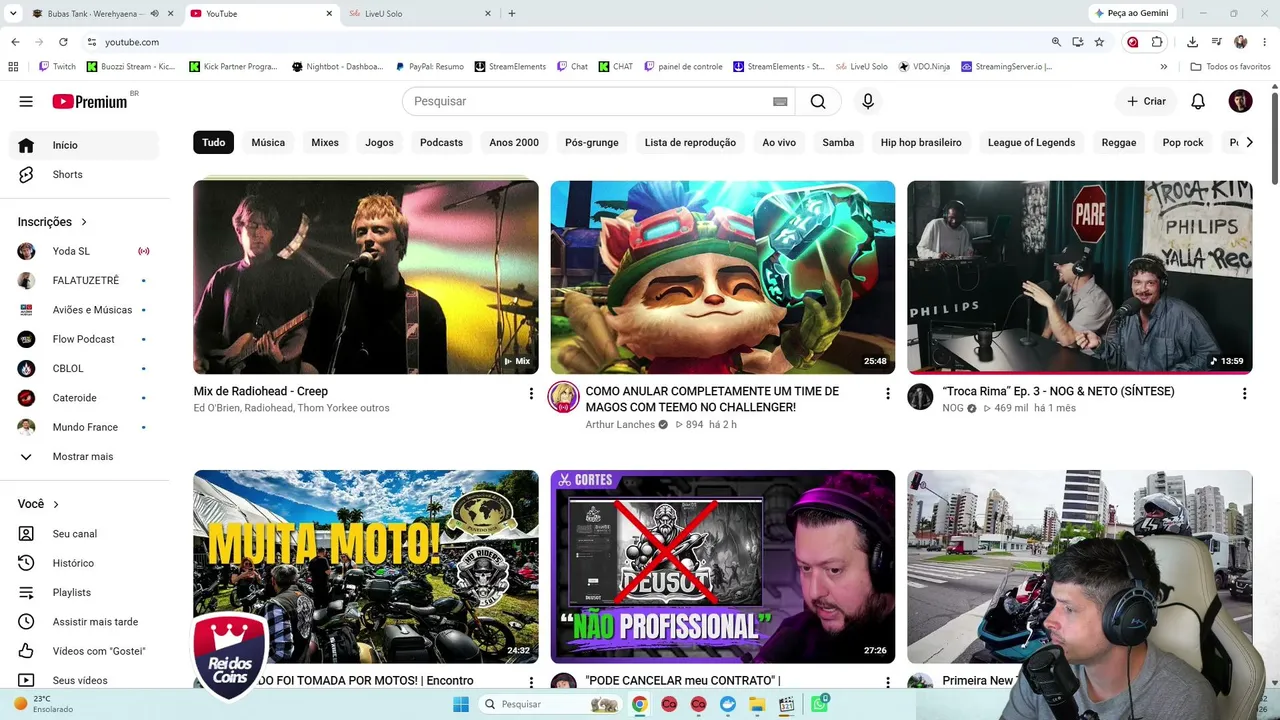Mute audio on the Bubas Tank tab
Image resolution: width=1280 pixels, height=720 pixels.
[x=154, y=14]
